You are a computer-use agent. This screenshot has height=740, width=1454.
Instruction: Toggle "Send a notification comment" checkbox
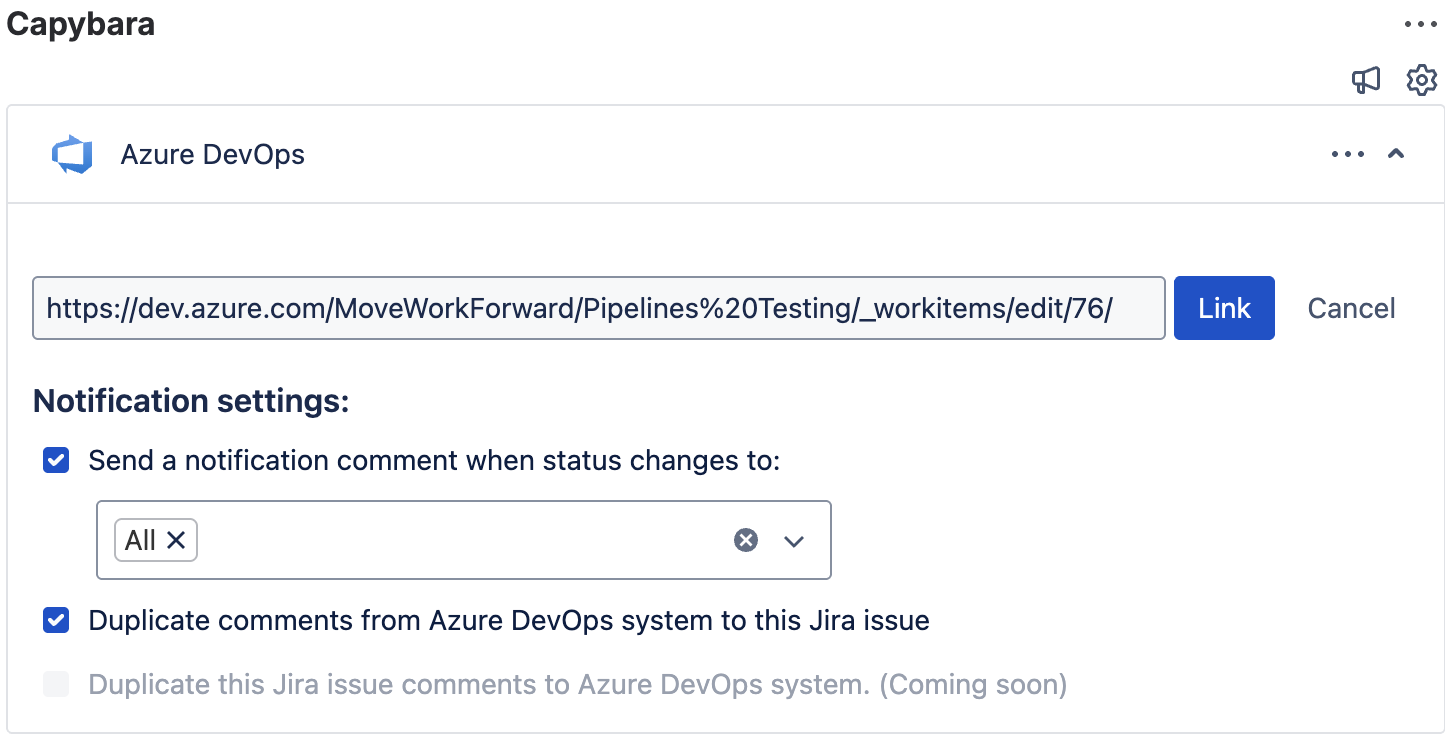coord(56,461)
